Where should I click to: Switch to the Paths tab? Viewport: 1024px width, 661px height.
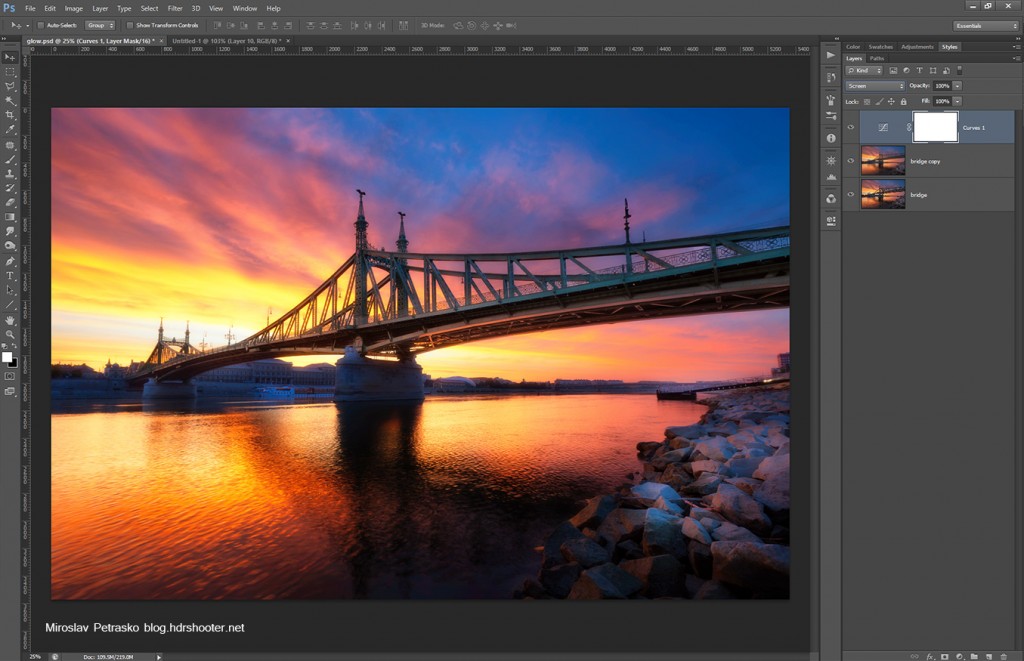[x=877, y=59]
